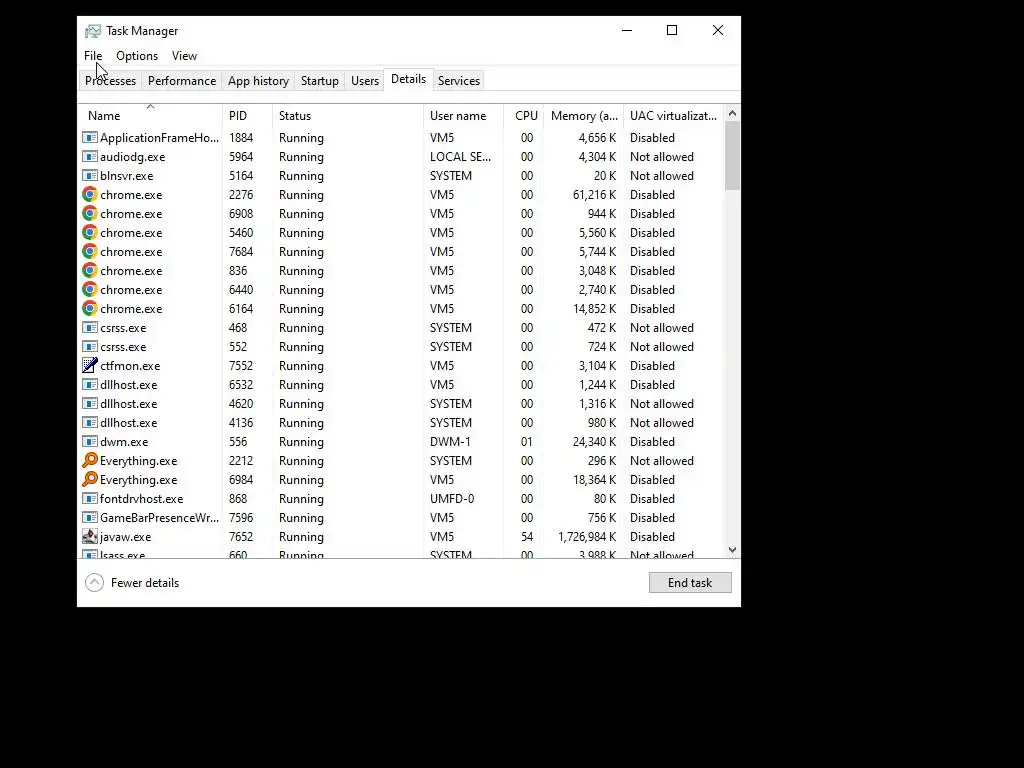Image resolution: width=1024 pixels, height=768 pixels.
Task: Click the Everything.exe magnifier icon, PID 2212
Action: (x=90, y=460)
